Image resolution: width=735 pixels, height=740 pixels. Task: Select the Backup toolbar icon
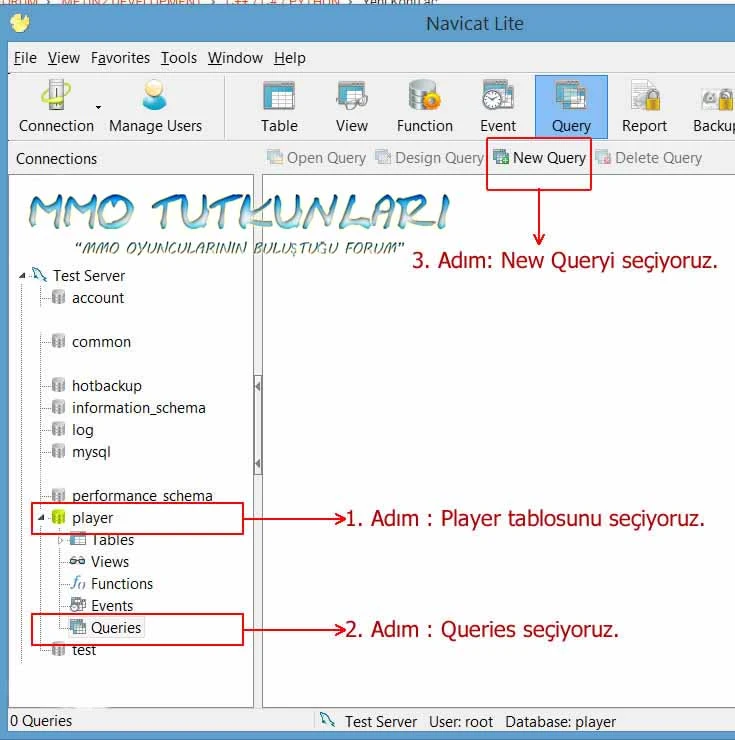click(714, 106)
